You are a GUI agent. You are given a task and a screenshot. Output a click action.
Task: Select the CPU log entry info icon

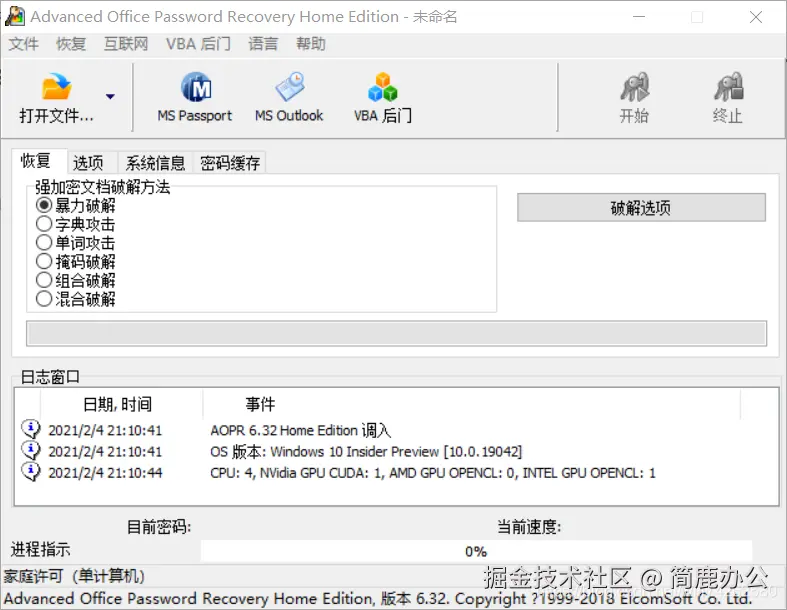click(x=31, y=472)
